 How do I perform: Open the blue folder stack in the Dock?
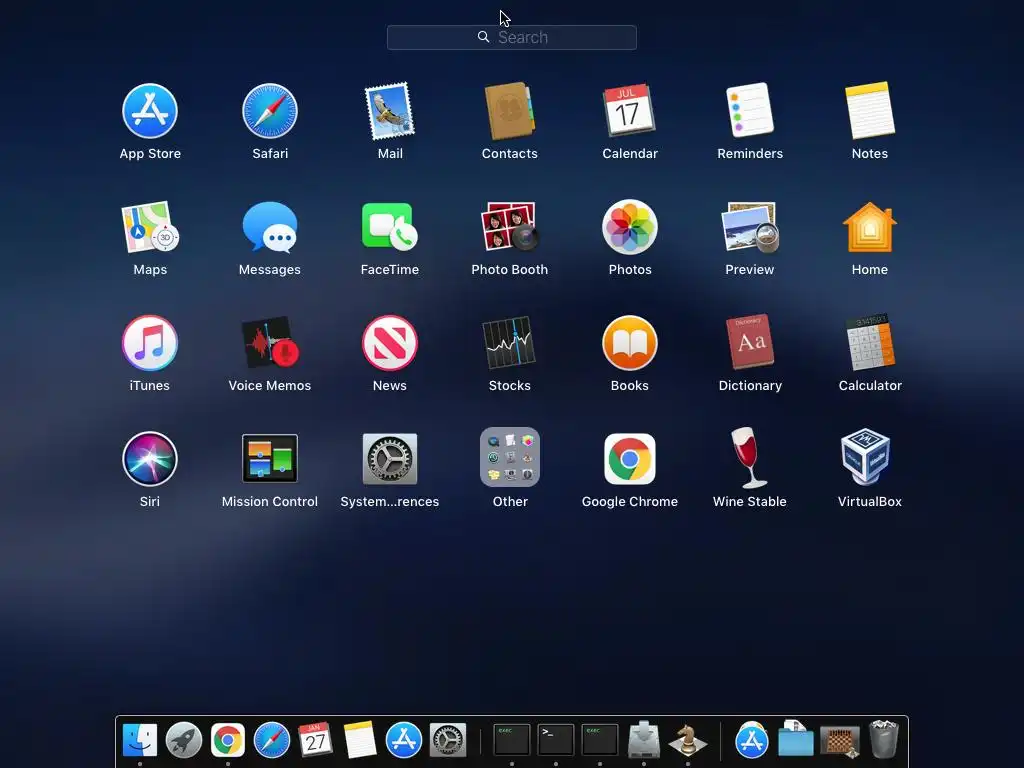(796, 739)
